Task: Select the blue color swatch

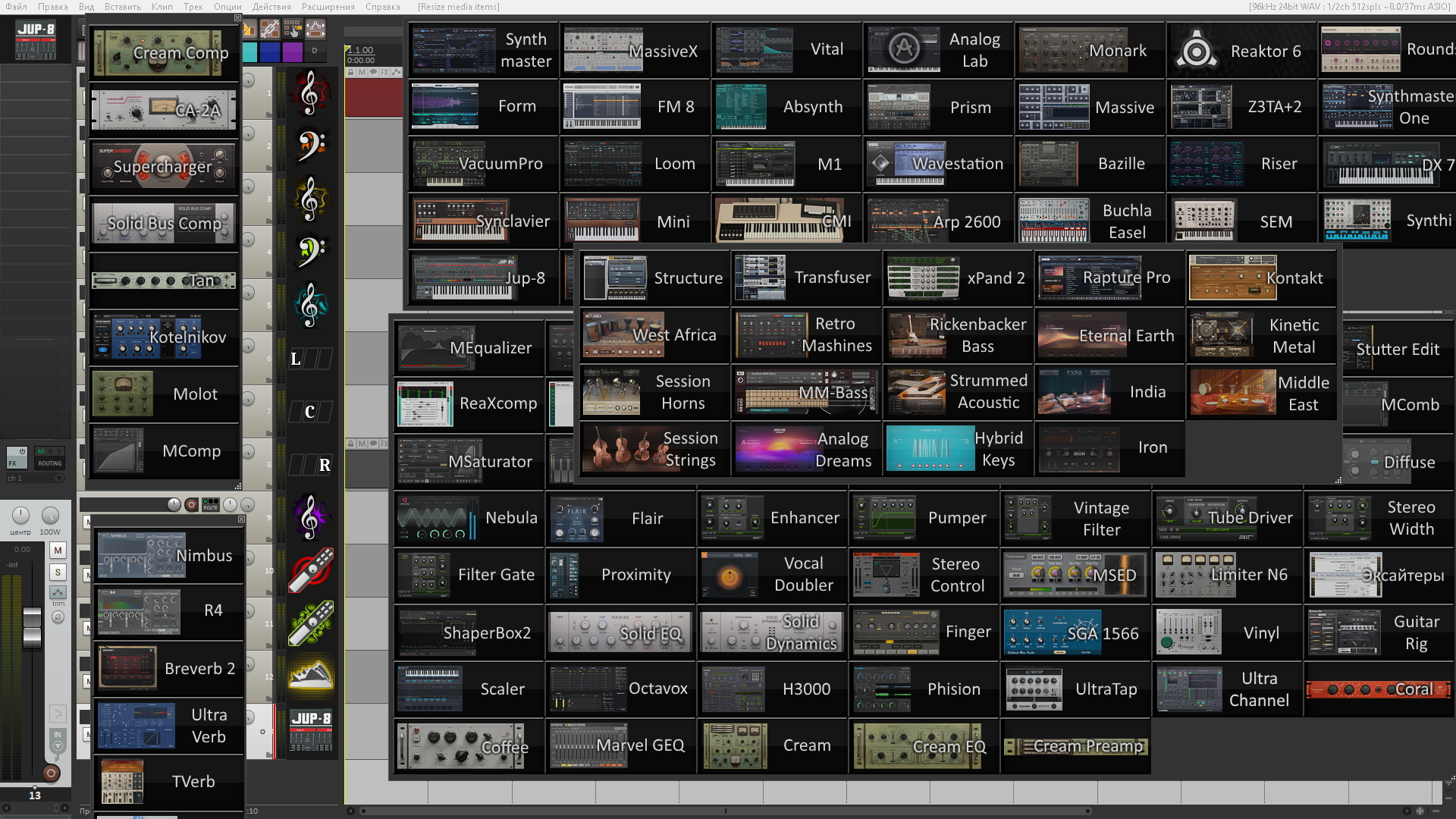Action: pos(269,52)
